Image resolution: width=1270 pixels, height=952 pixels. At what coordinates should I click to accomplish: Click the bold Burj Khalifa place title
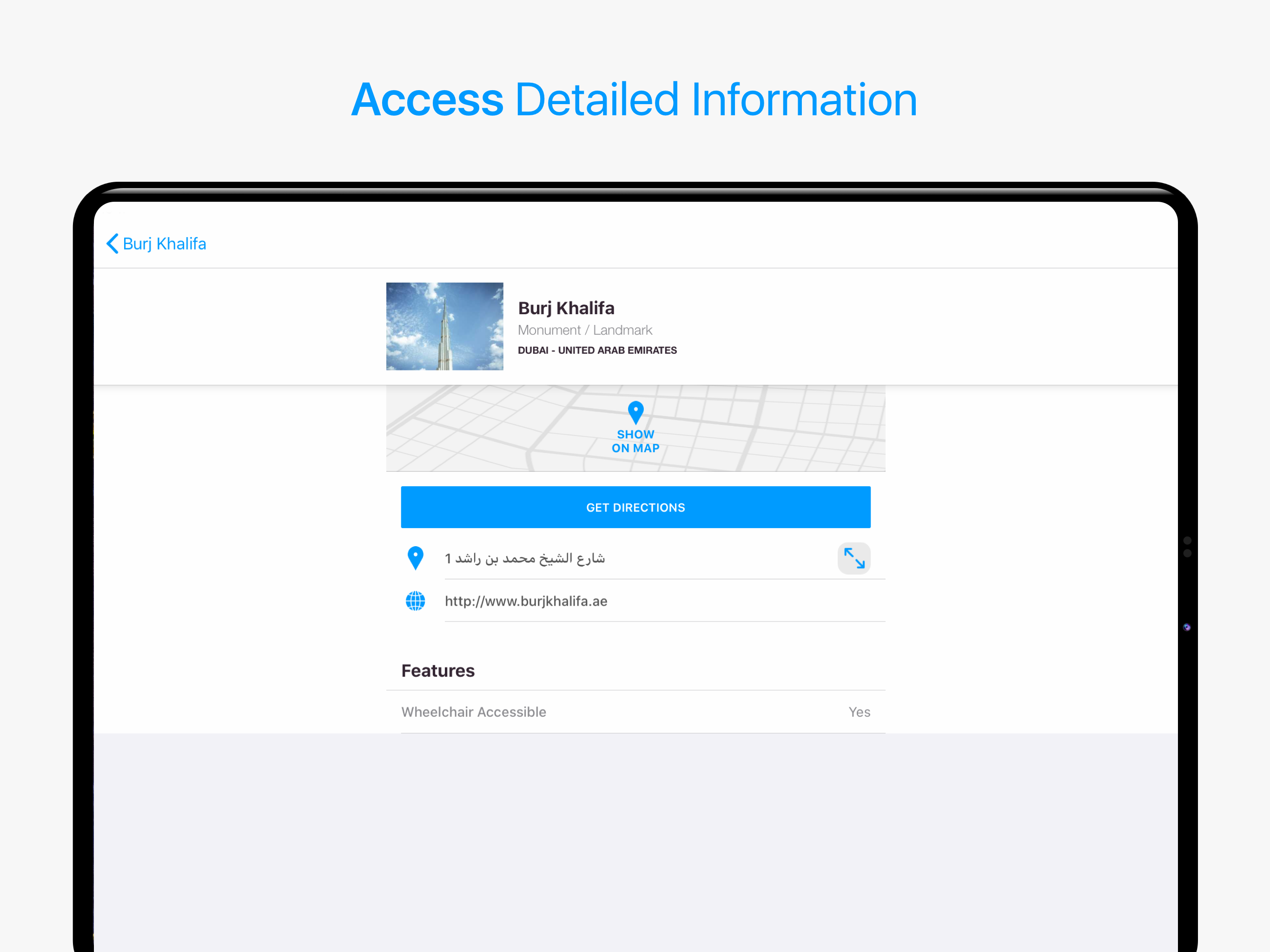coord(566,308)
